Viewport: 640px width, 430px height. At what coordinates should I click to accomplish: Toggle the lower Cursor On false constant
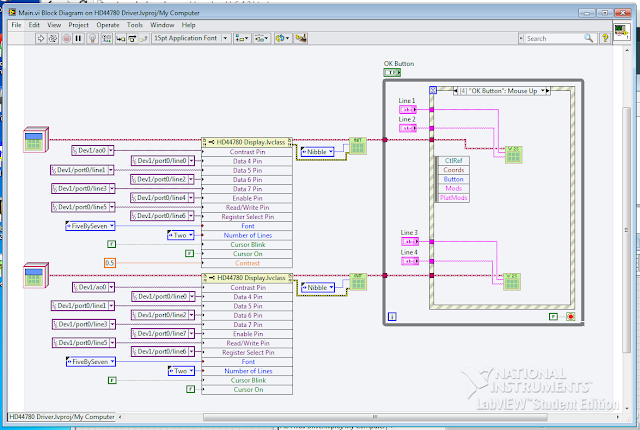(x=191, y=389)
